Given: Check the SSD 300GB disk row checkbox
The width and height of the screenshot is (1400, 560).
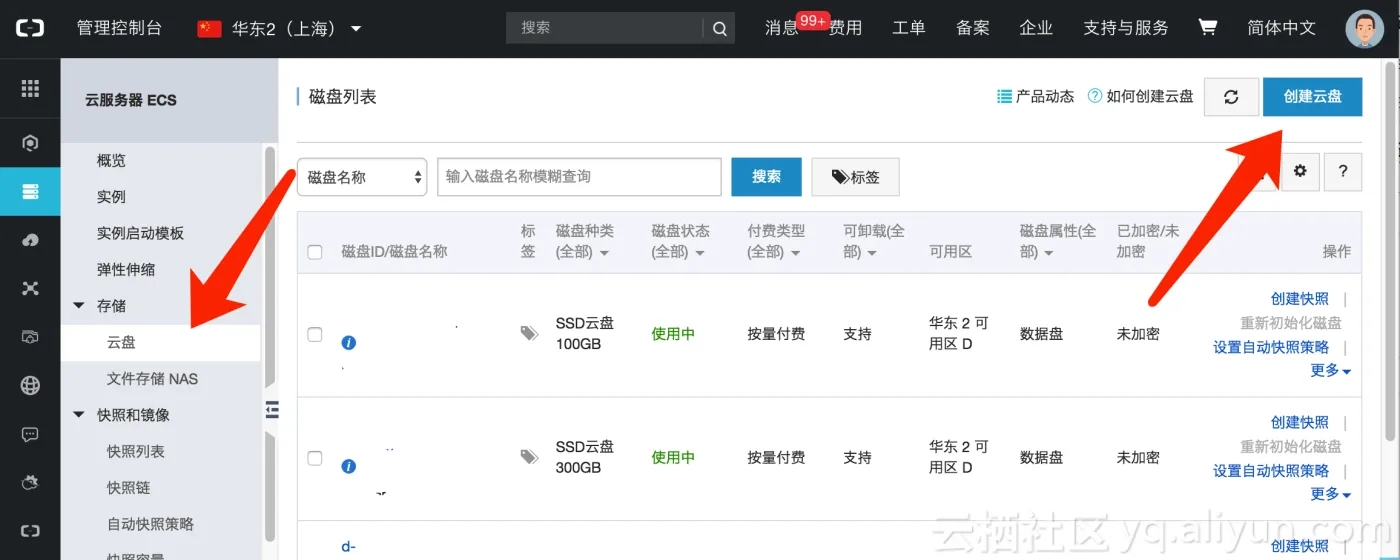Looking at the screenshot, I should tap(315, 458).
